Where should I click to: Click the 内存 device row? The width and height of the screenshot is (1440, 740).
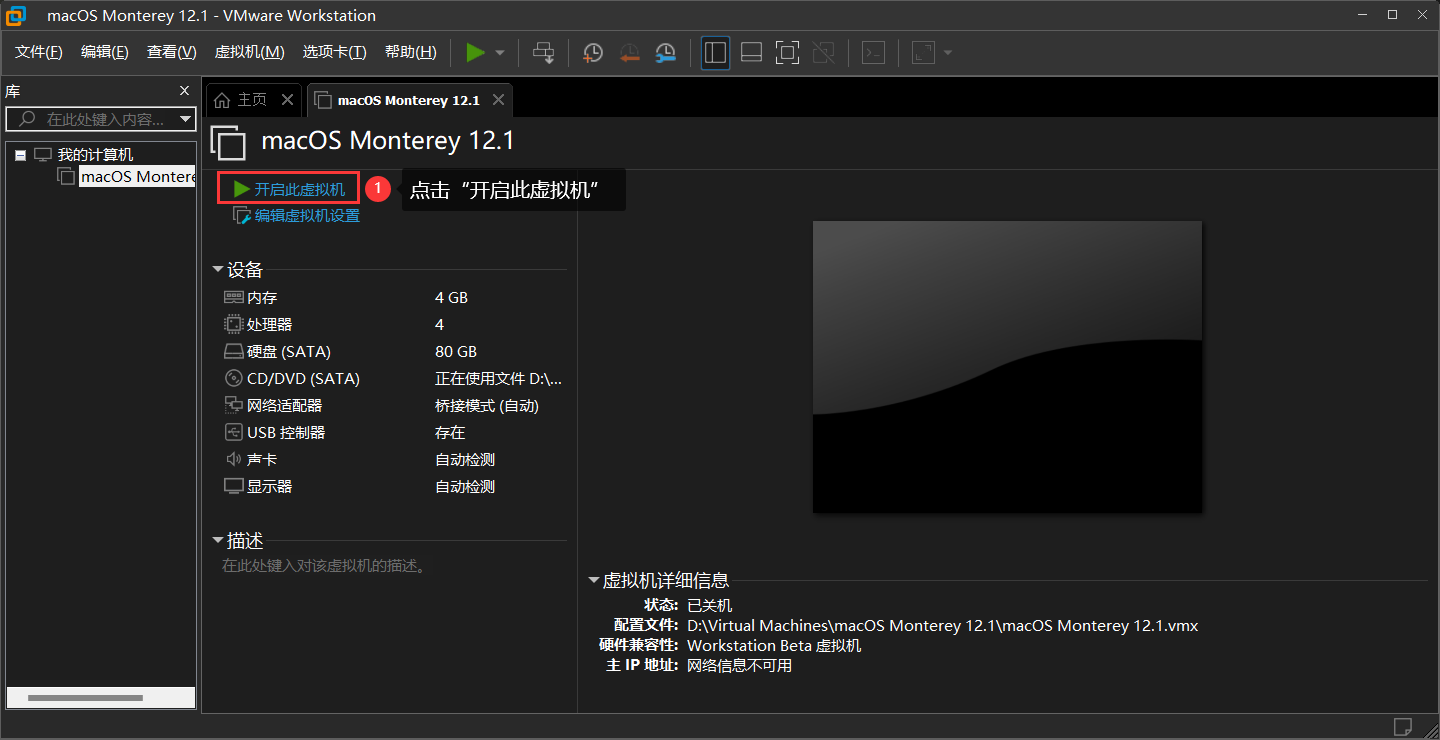[x=393, y=298]
